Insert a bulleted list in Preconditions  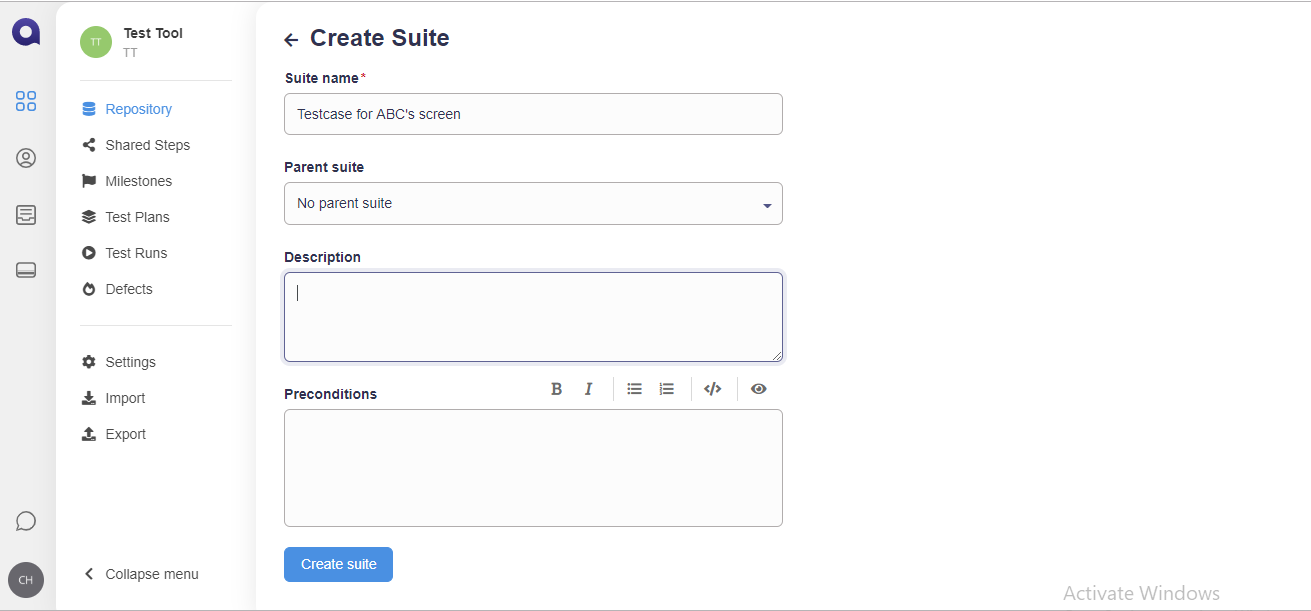634,389
